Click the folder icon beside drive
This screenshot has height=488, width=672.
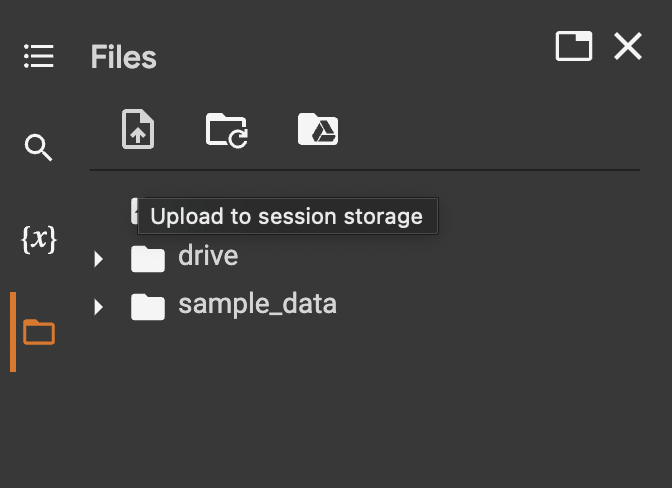(x=147, y=259)
